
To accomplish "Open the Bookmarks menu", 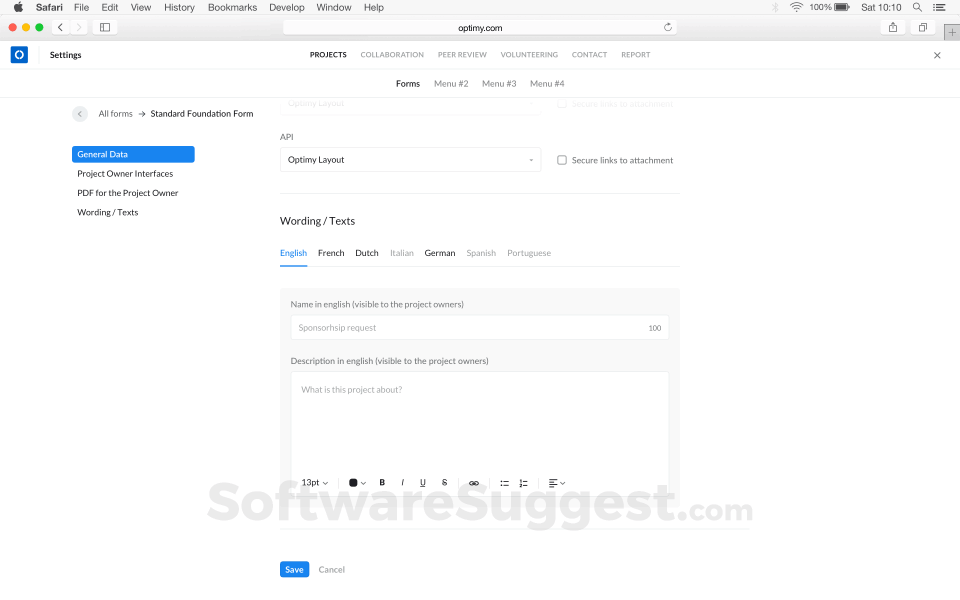I will 232,7.
